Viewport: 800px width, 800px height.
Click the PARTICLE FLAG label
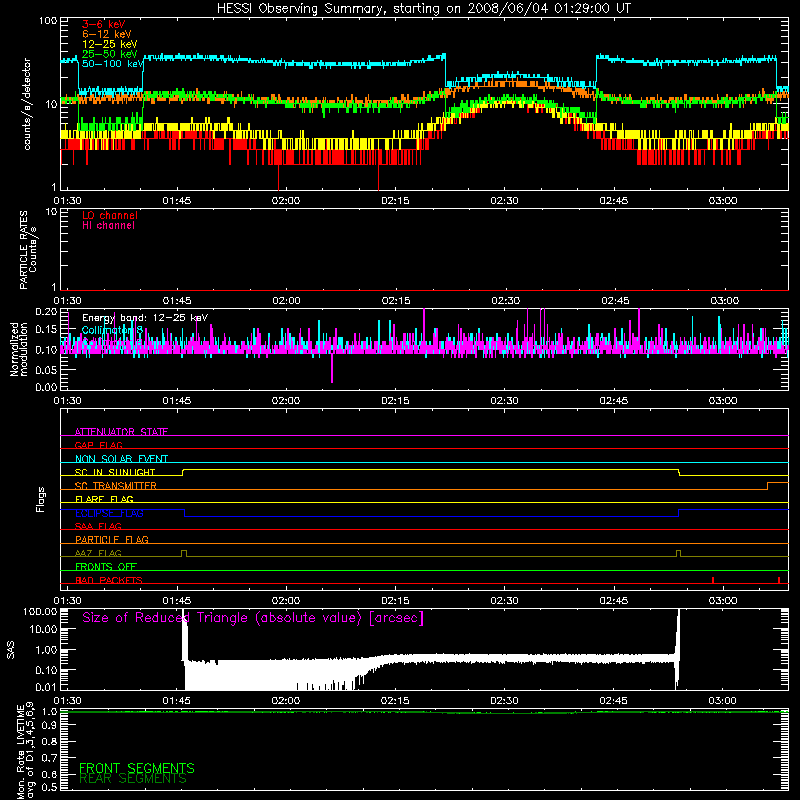click(x=112, y=539)
